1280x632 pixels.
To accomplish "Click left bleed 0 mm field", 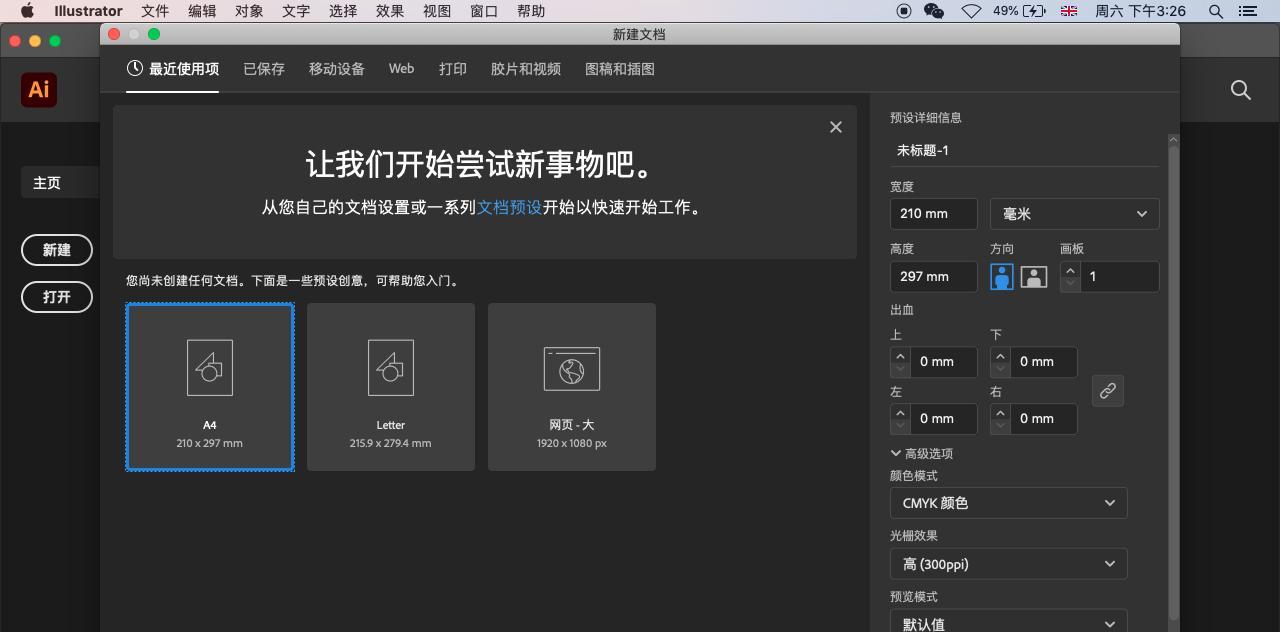I will pyautogui.click(x=944, y=419).
